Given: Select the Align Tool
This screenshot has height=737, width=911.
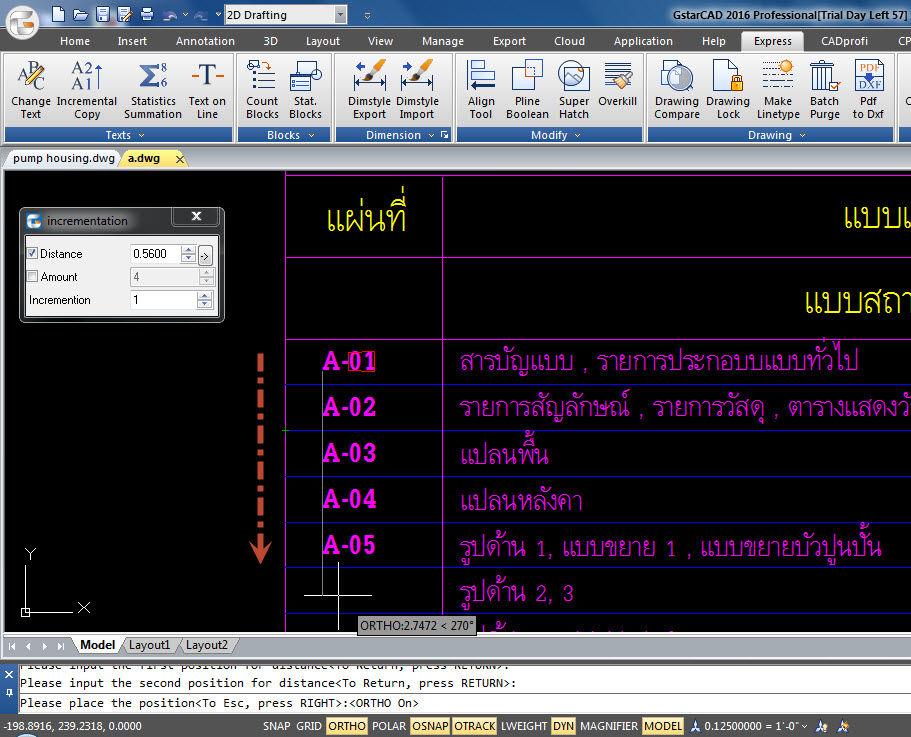Looking at the screenshot, I should point(481,90).
